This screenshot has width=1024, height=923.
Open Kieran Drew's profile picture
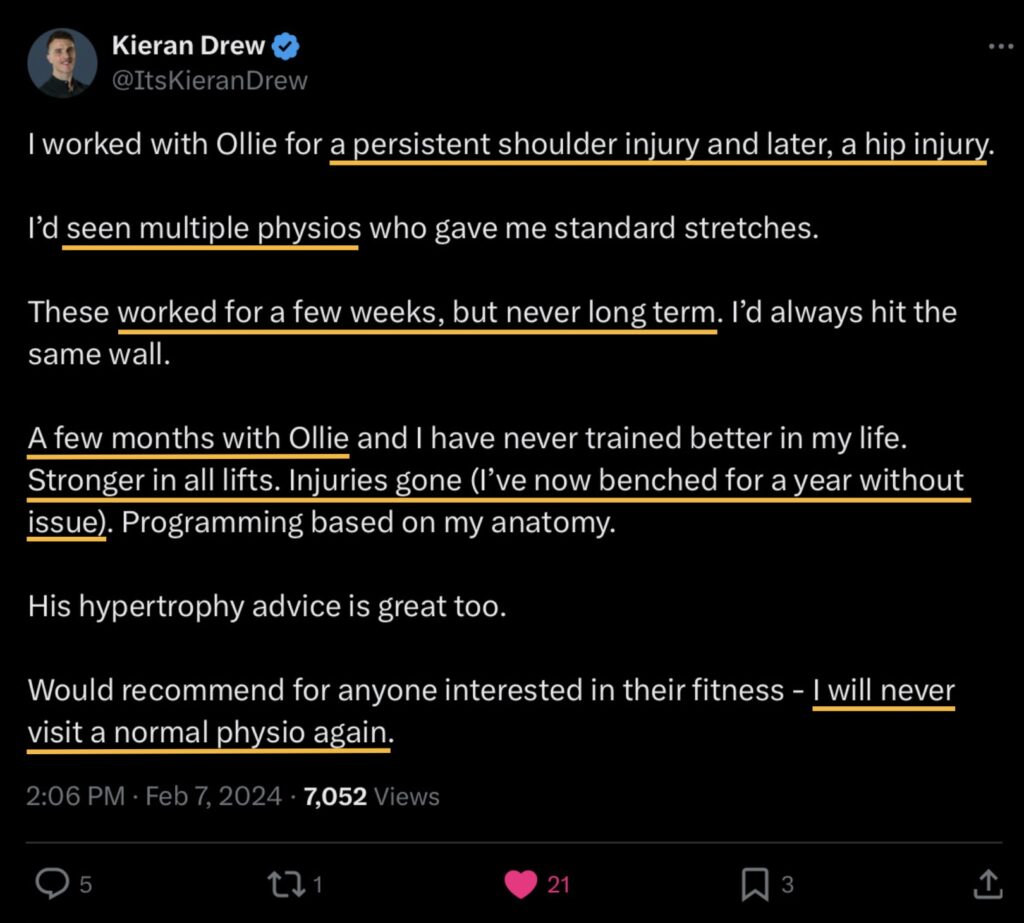pyautogui.click(x=62, y=62)
